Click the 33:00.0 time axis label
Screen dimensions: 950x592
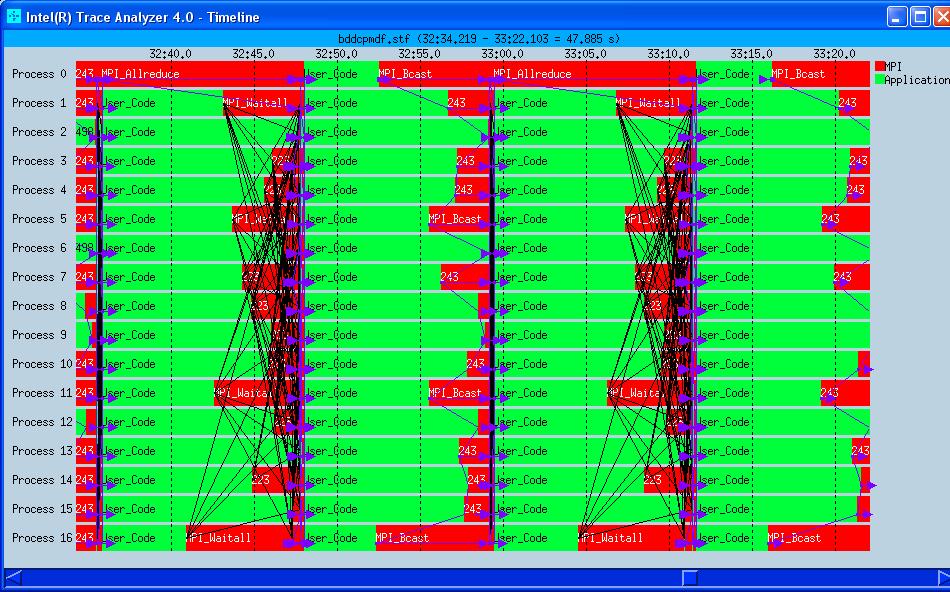pyautogui.click(x=502, y=54)
